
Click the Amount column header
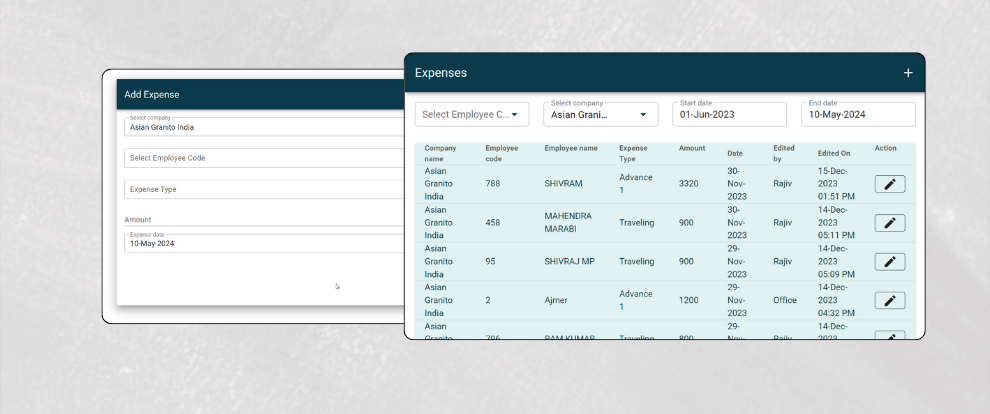pos(692,149)
